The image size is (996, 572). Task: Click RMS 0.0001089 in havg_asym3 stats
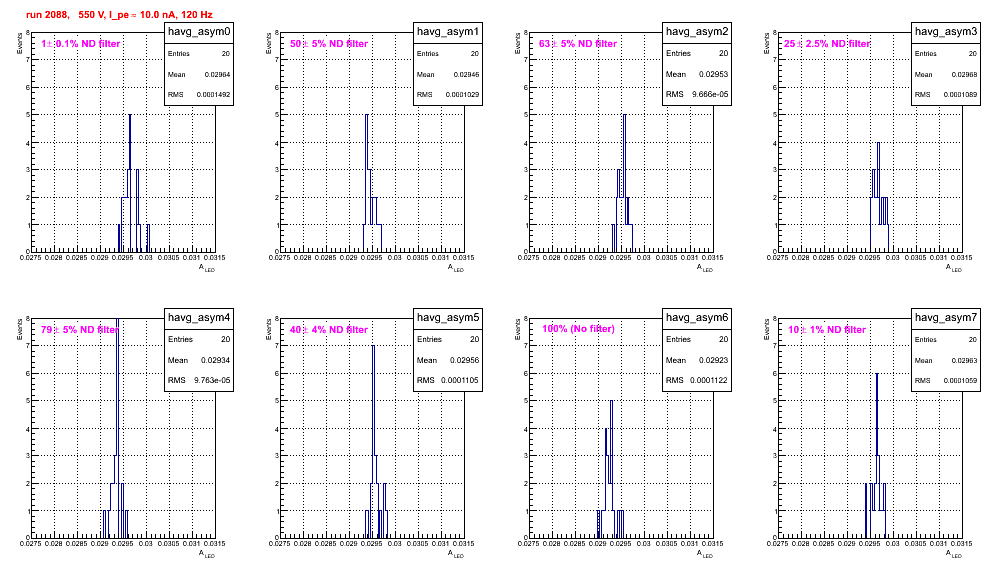click(946, 95)
